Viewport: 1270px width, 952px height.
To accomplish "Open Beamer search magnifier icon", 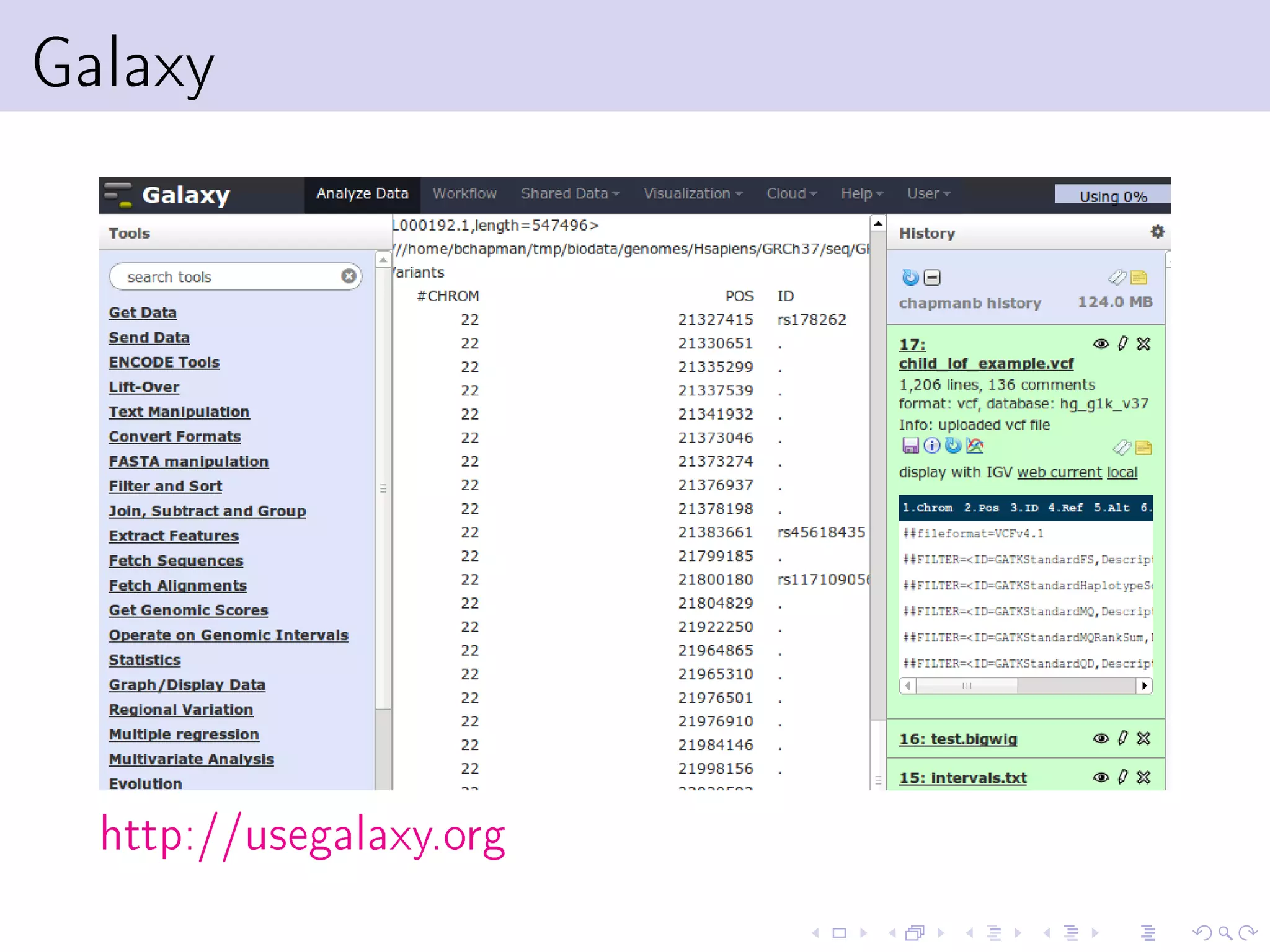I will [1225, 932].
